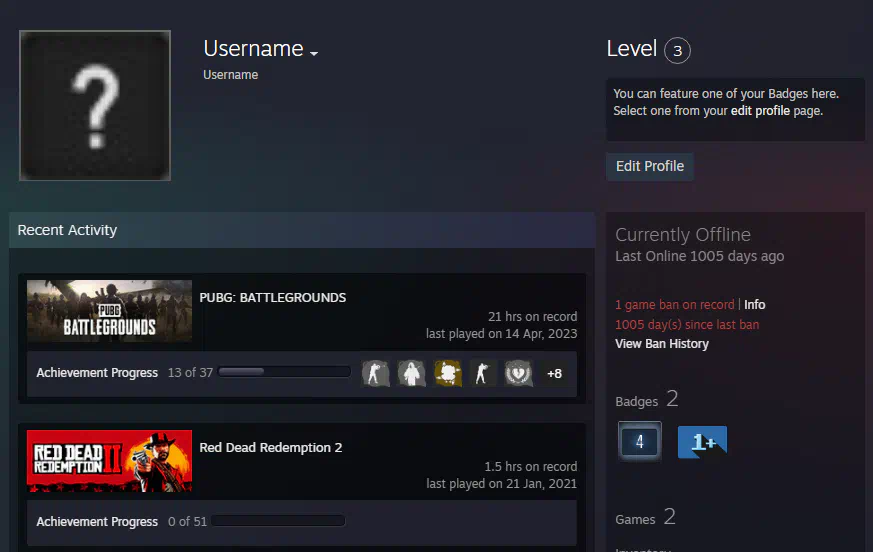
Task: Open the PUBG: BATTLEGROUNDS game thumbnail
Action: click(109, 311)
